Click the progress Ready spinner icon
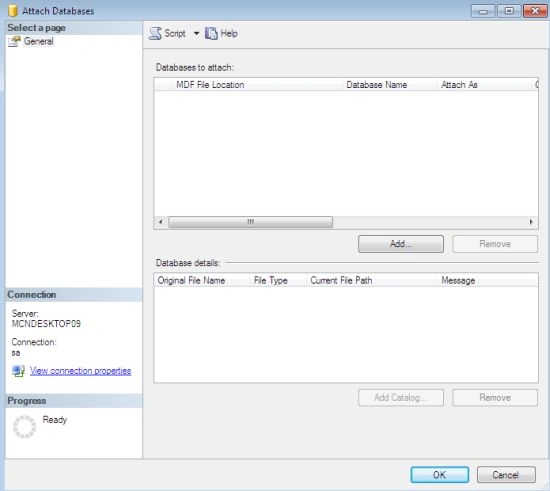The height and width of the screenshot is (491, 550). tap(24, 427)
